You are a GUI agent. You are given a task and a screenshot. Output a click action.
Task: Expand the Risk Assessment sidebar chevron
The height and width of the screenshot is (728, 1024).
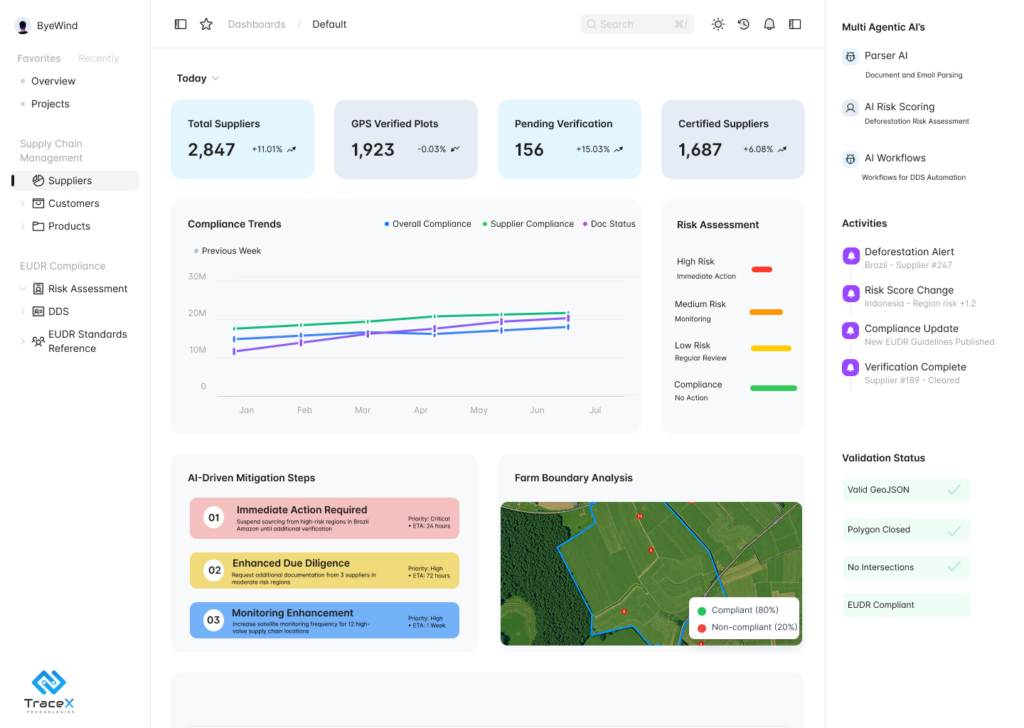point(23,289)
